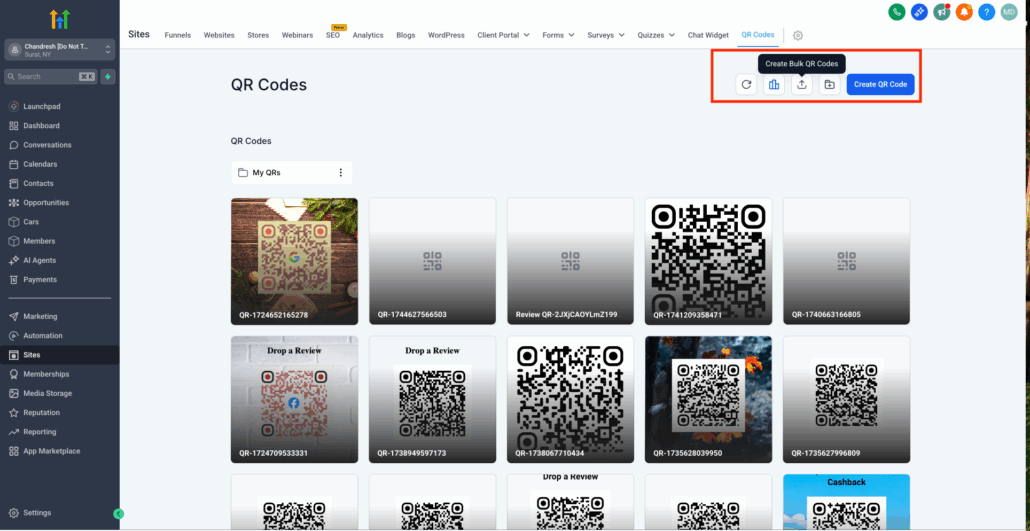
Task: Open Settings in the sidebar
Action: click(37, 513)
